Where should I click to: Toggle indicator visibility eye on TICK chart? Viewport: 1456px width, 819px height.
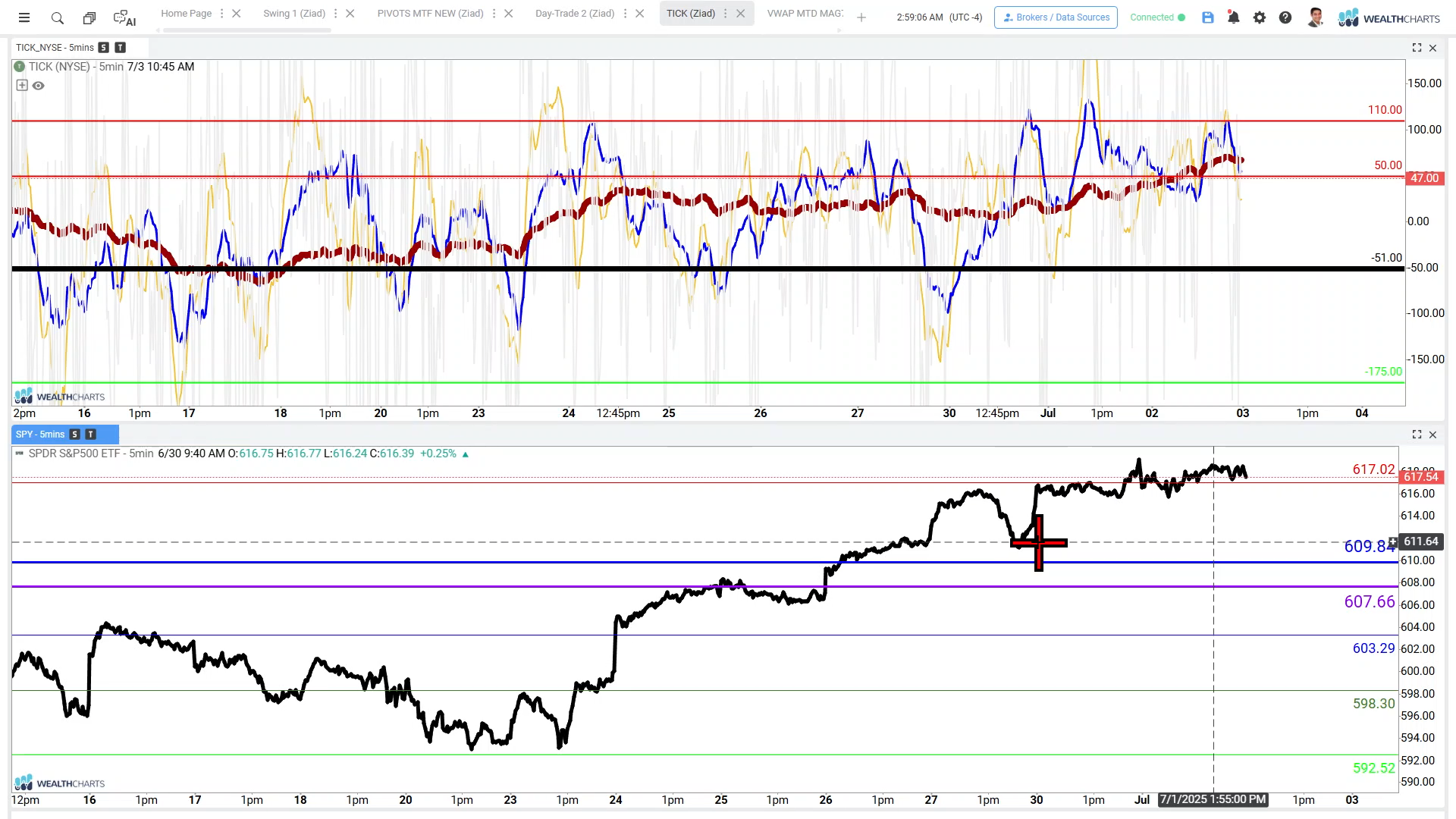(39, 86)
